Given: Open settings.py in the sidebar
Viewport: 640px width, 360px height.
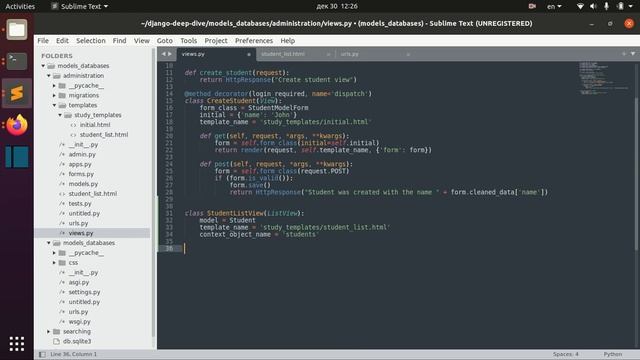Looking at the screenshot, I should pyautogui.click(x=84, y=292).
